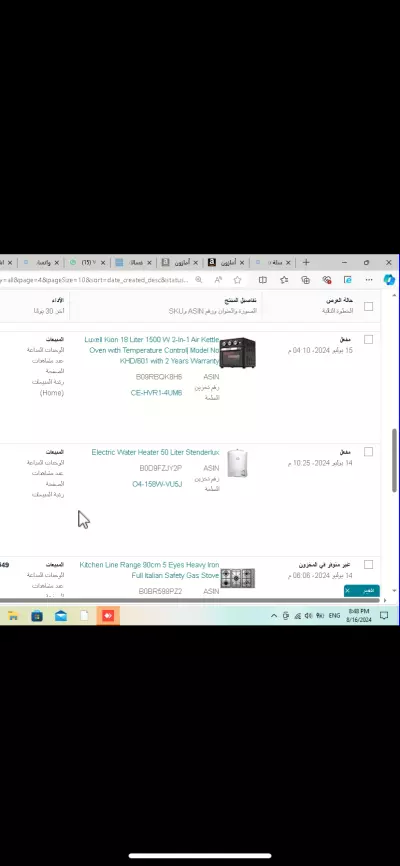Open SKU link CE-HVR1-4UM6
The image size is (400, 866).
coord(156,393)
